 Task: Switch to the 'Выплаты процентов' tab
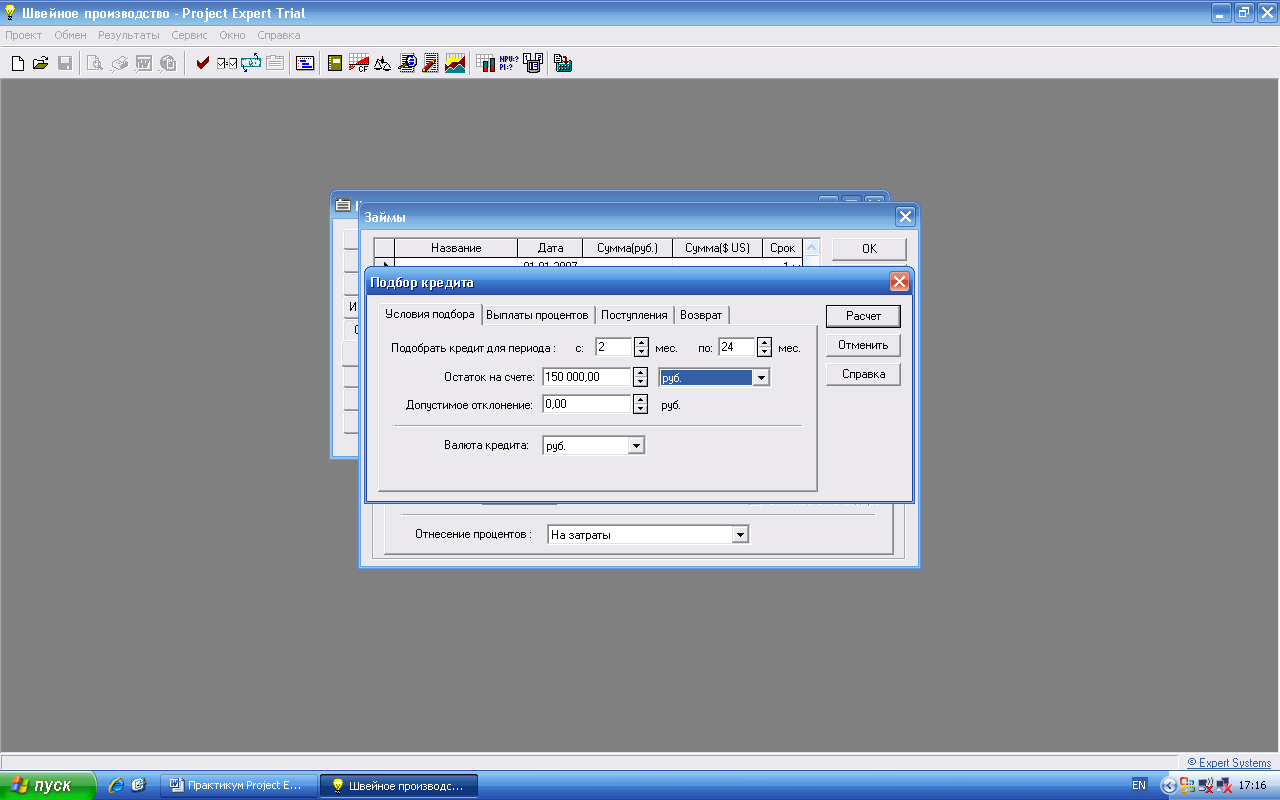click(537, 315)
